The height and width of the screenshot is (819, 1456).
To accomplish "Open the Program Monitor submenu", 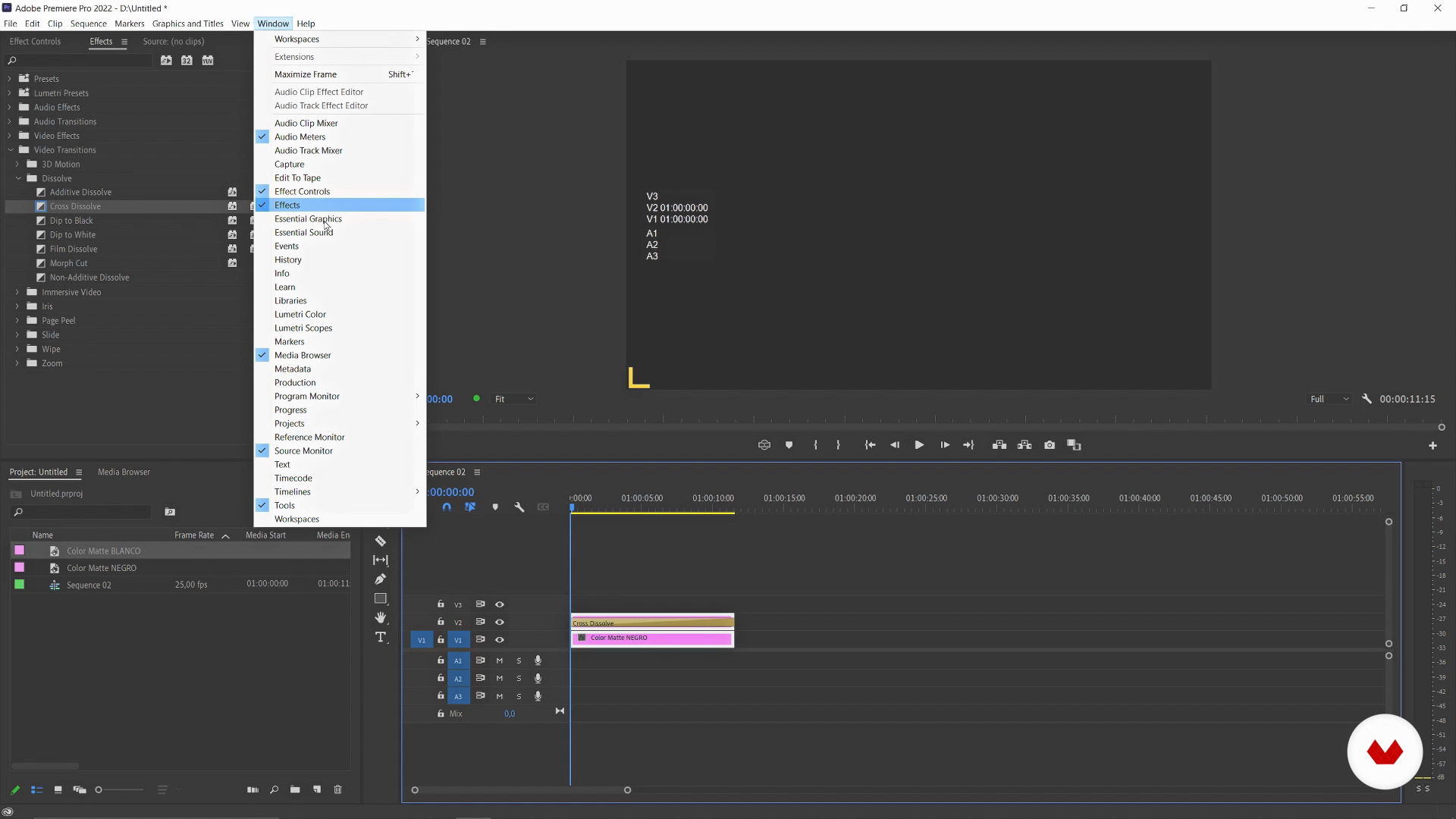I will pos(340,396).
